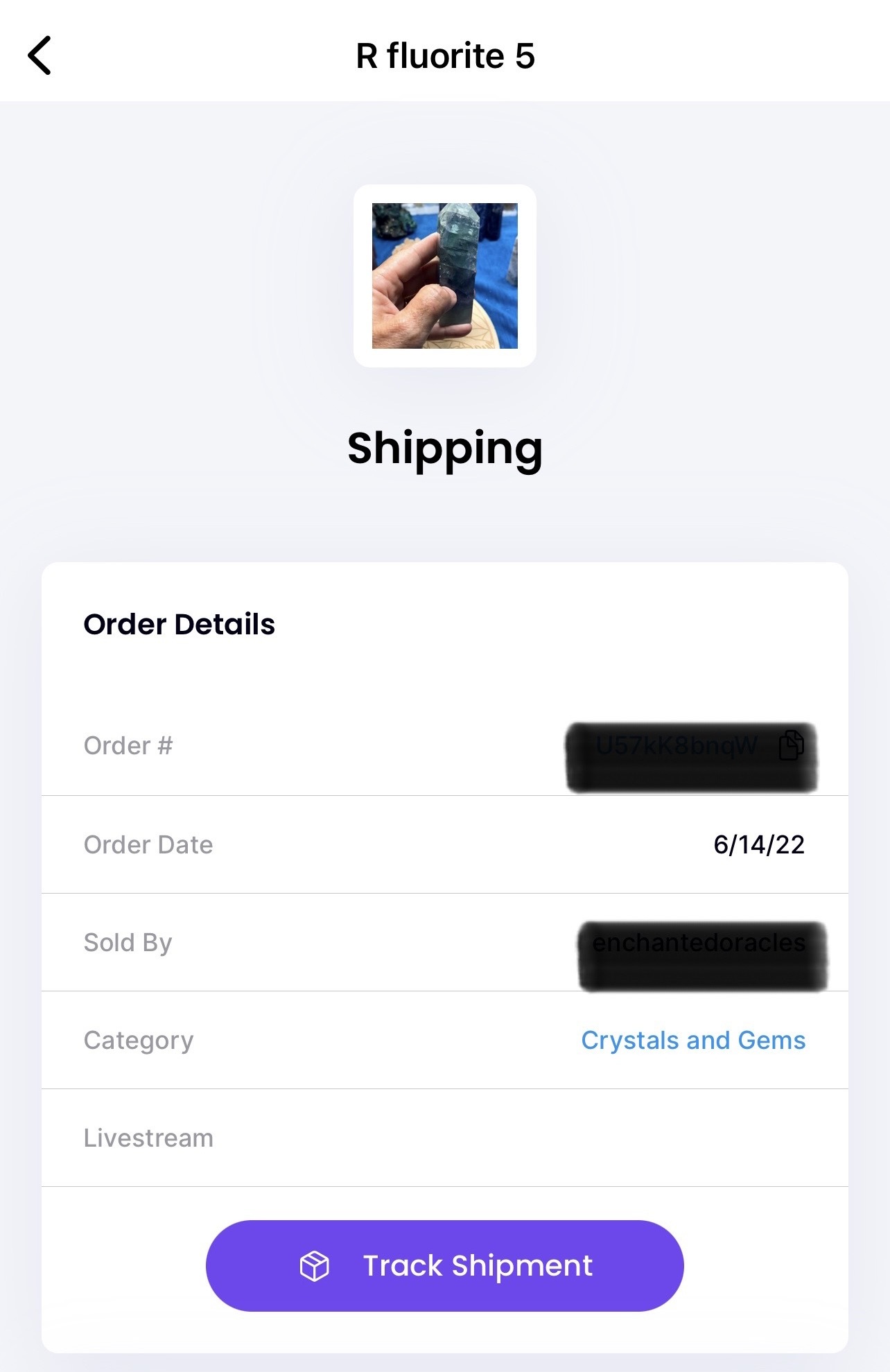This screenshot has width=890, height=1372.
Task: Click the "Category" row label
Action: point(139,1040)
